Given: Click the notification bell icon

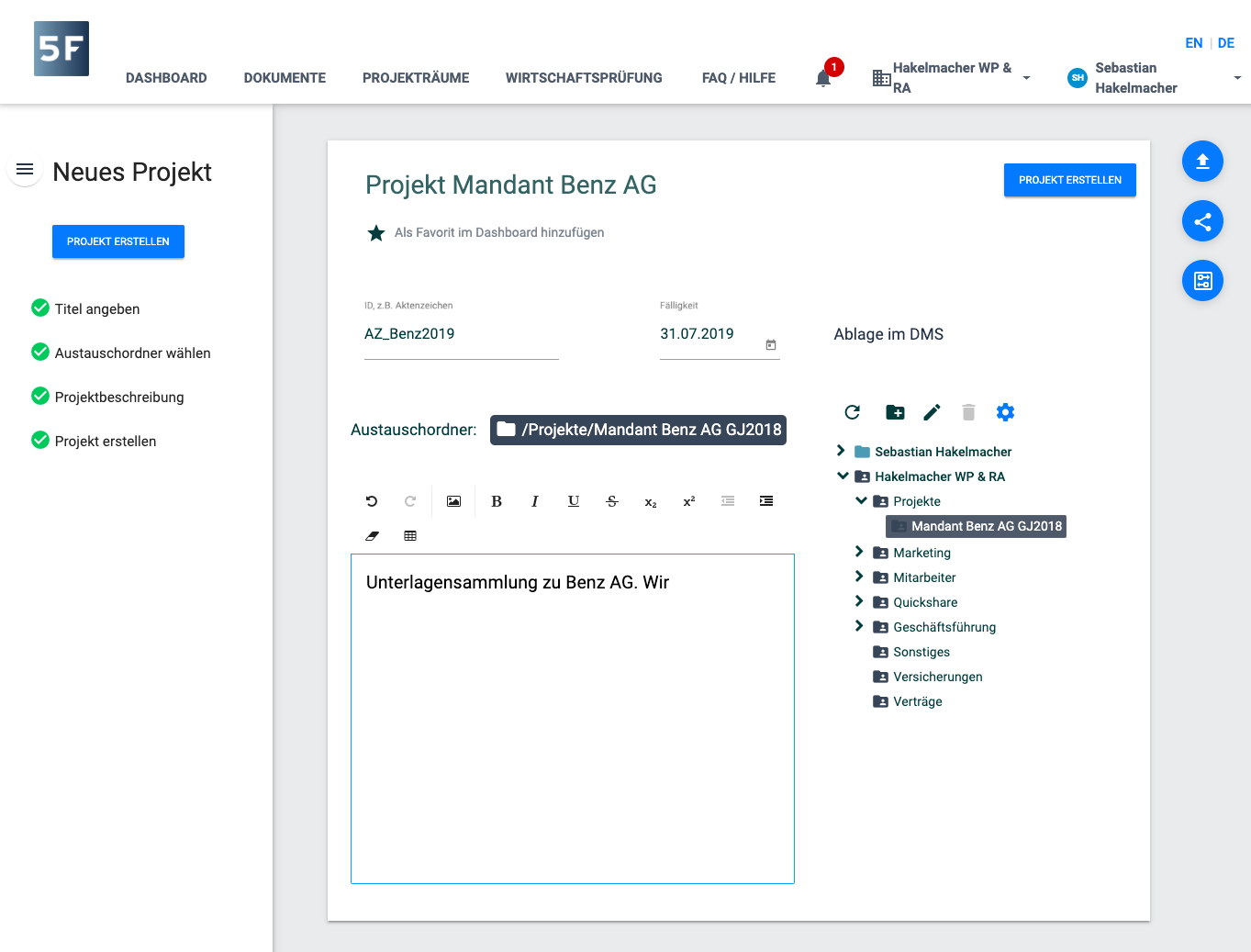Looking at the screenshot, I should click(x=823, y=78).
